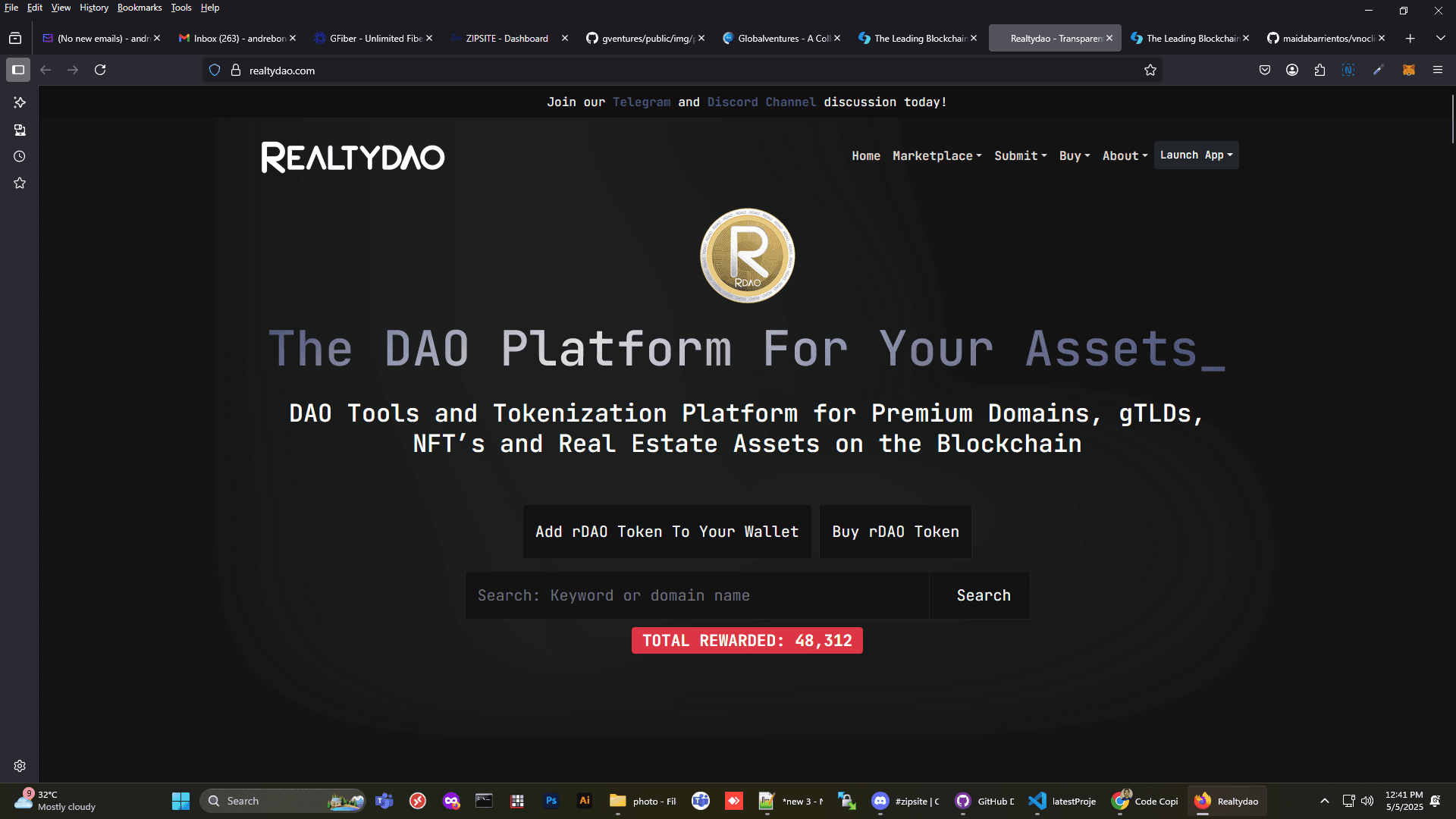The width and height of the screenshot is (1456, 819).
Task: Save page to Pocket via pocket icon
Action: point(1264,70)
